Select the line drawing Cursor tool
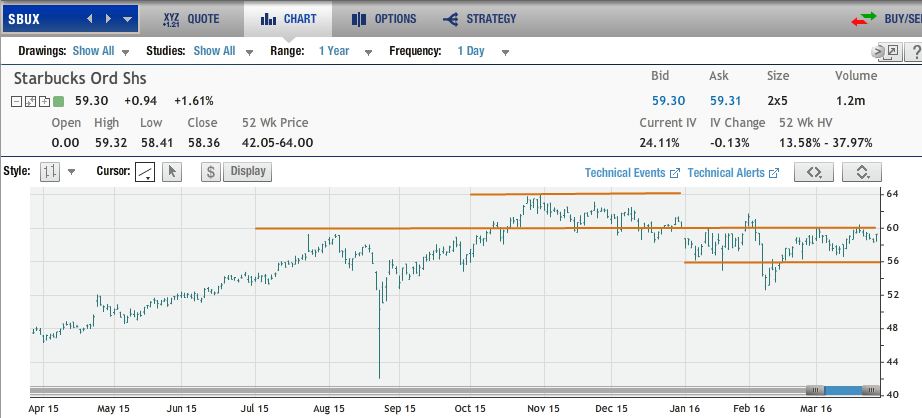The image size is (922, 418). (x=145, y=172)
